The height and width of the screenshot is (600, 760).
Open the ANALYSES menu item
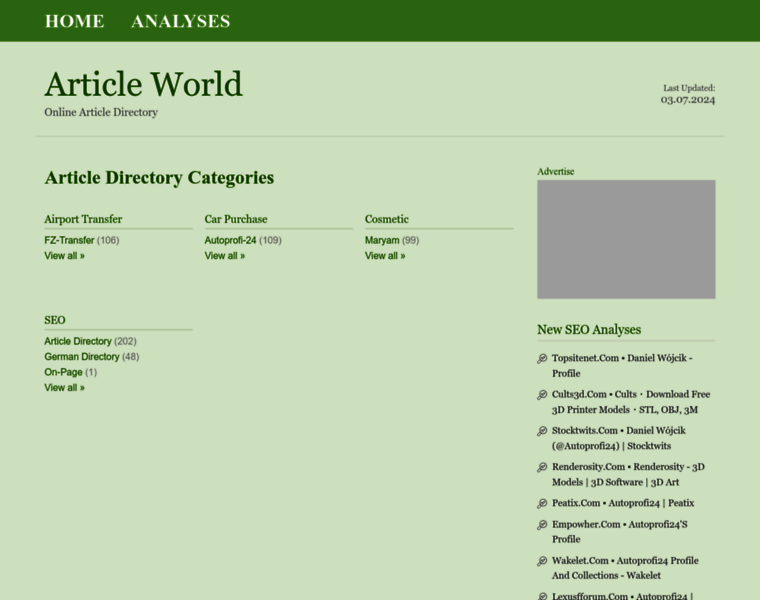click(x=181, y=21)
